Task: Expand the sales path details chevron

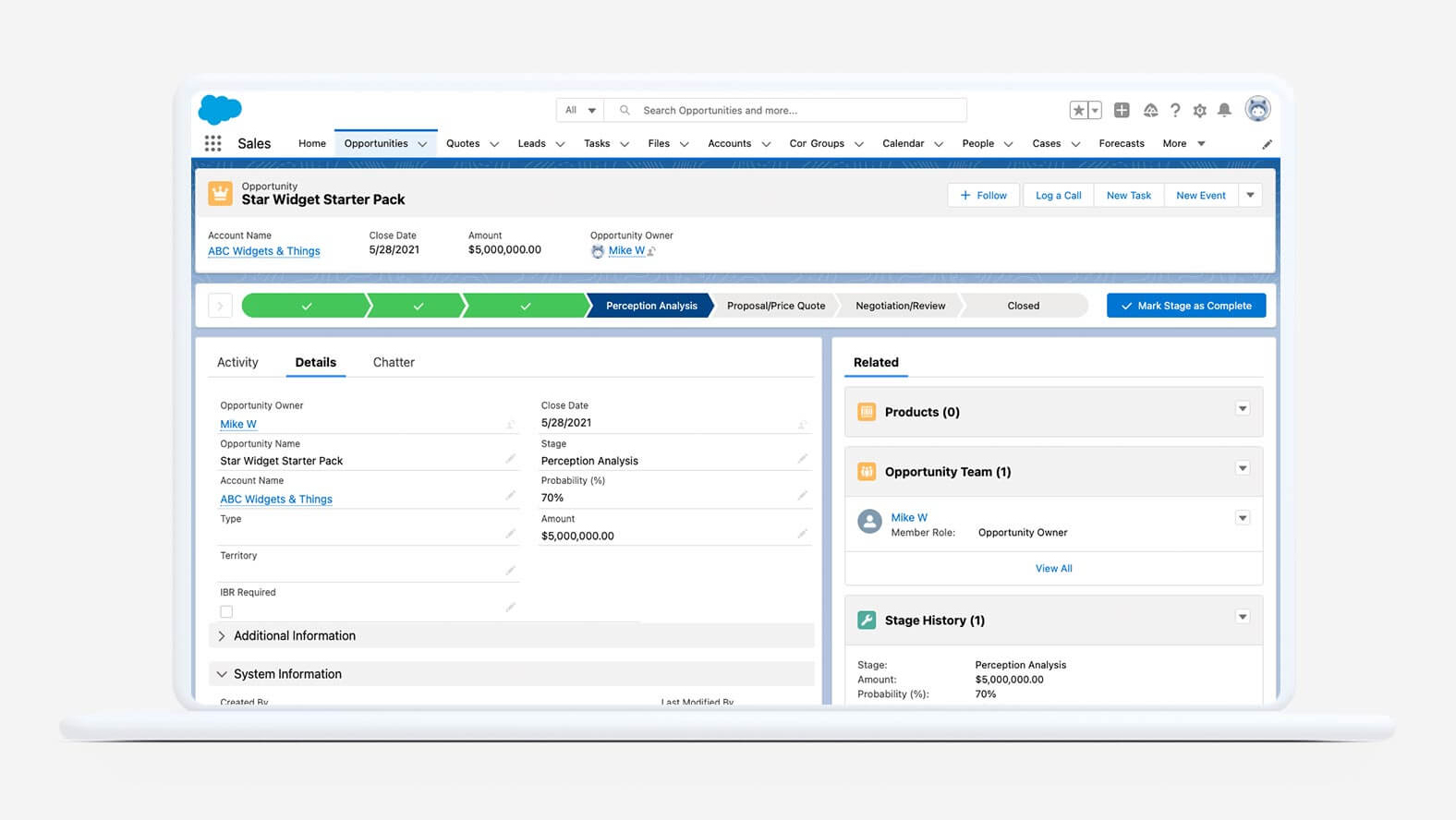Action: pos(220,306)
